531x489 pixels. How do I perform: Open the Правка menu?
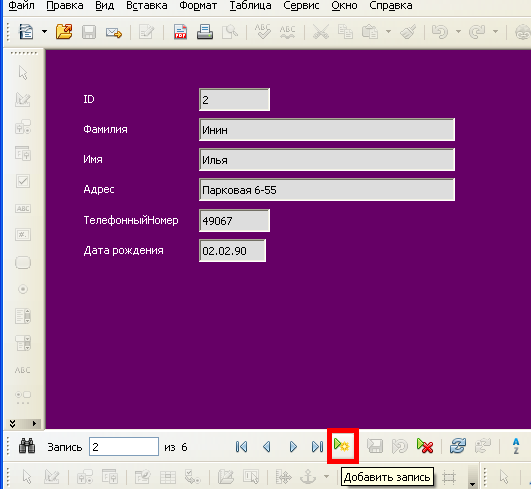pyautogui.click(x=65, y=6)
